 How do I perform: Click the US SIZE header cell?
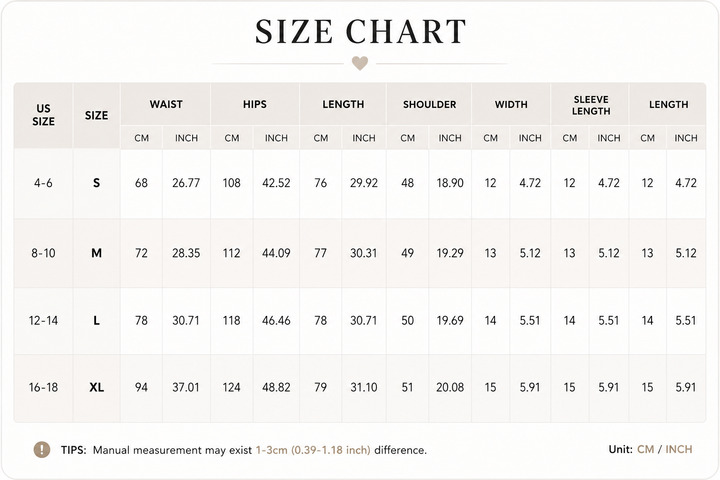pos(43,115)
